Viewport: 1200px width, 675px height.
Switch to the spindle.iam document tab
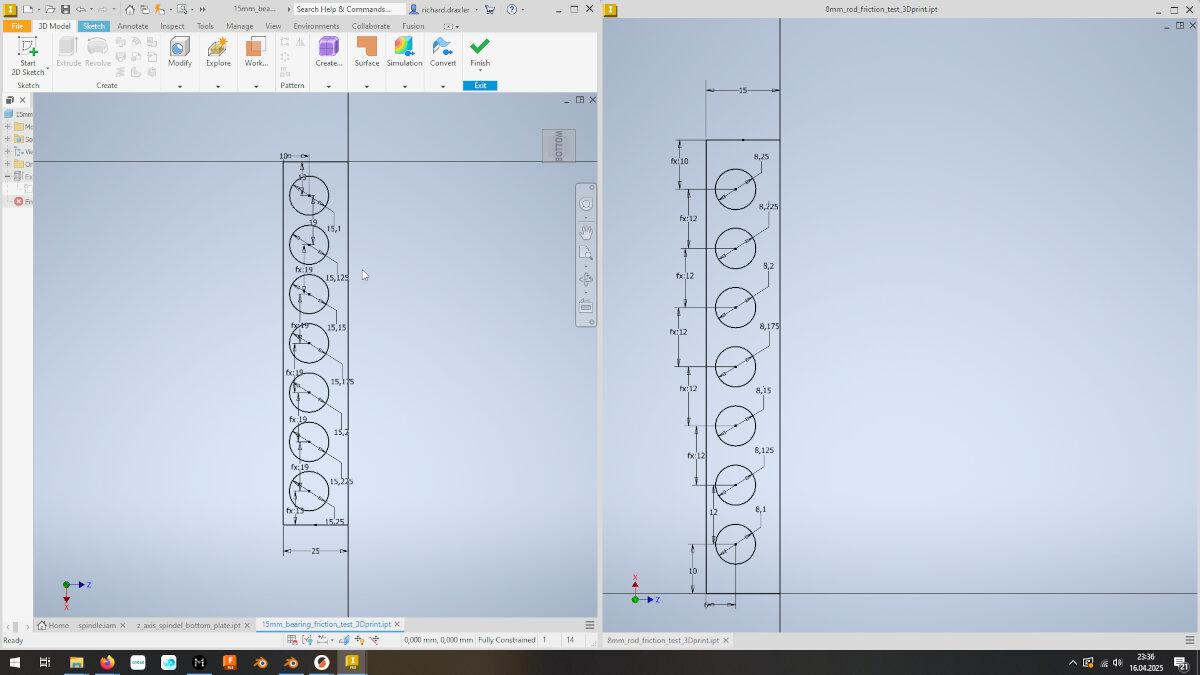tap(97, 625)
